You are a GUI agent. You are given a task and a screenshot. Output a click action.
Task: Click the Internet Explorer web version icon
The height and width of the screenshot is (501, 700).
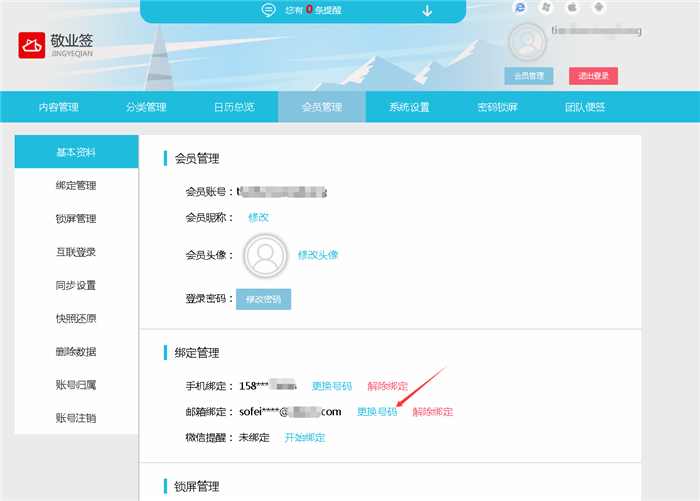(520, 8)
